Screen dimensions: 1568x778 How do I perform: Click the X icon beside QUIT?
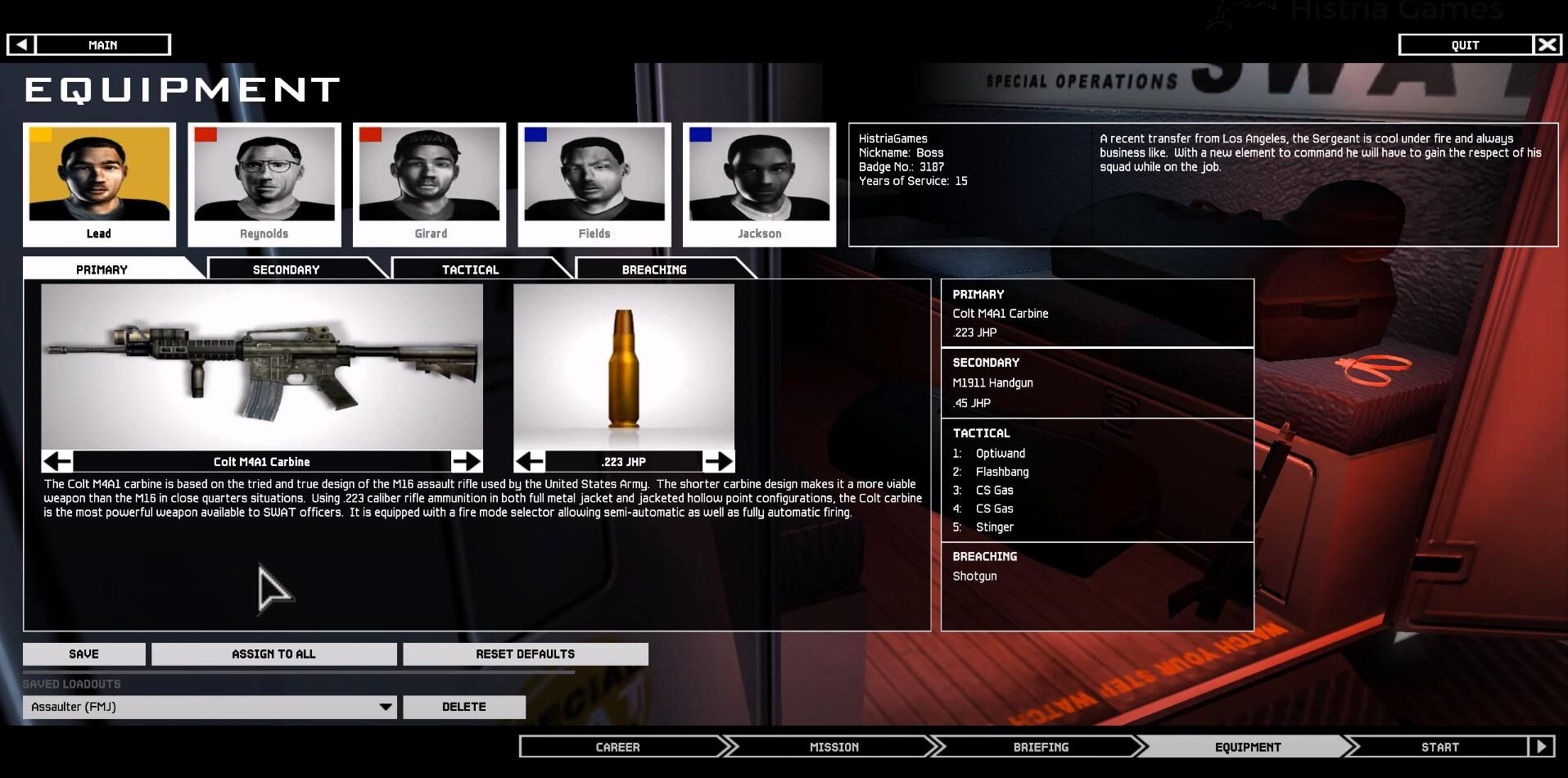pos(1547,45)
